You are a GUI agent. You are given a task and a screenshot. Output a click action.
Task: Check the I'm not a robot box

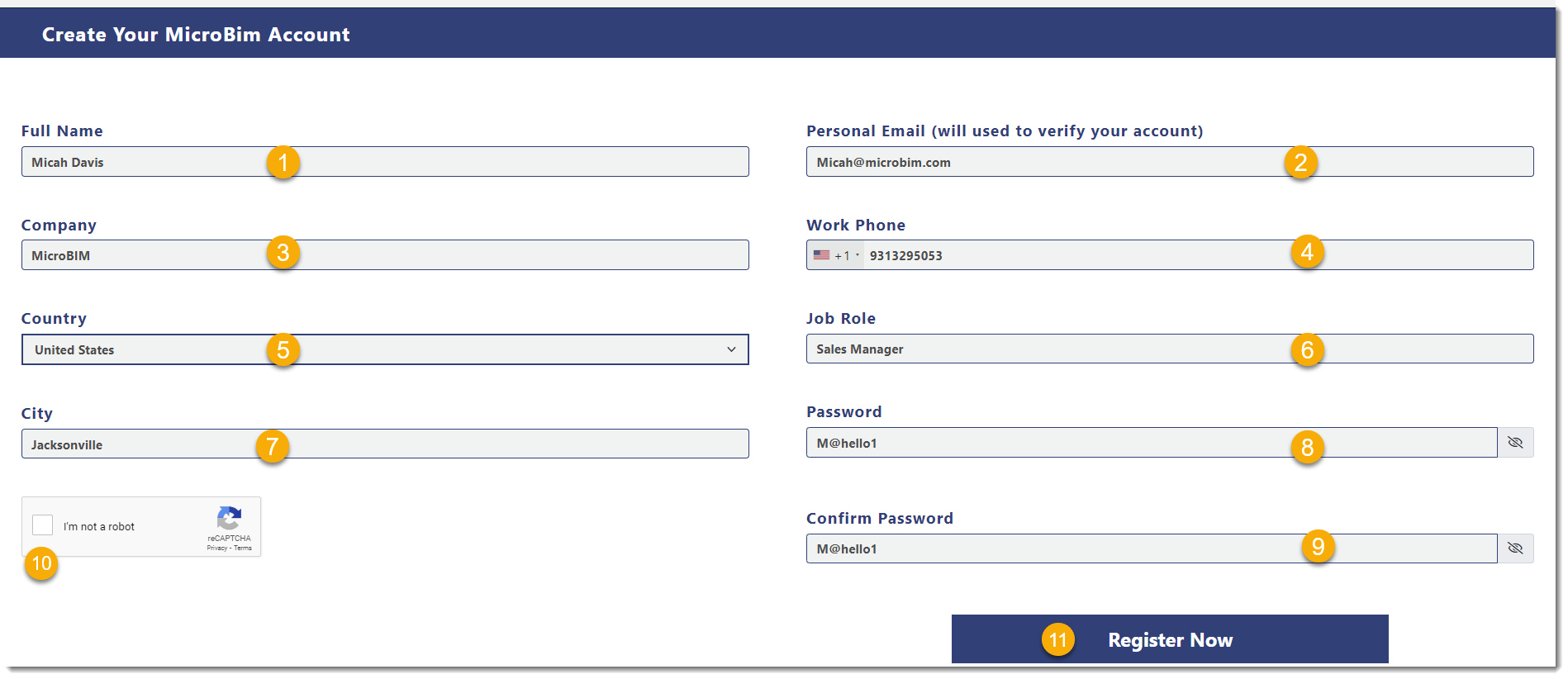(43, 525)
